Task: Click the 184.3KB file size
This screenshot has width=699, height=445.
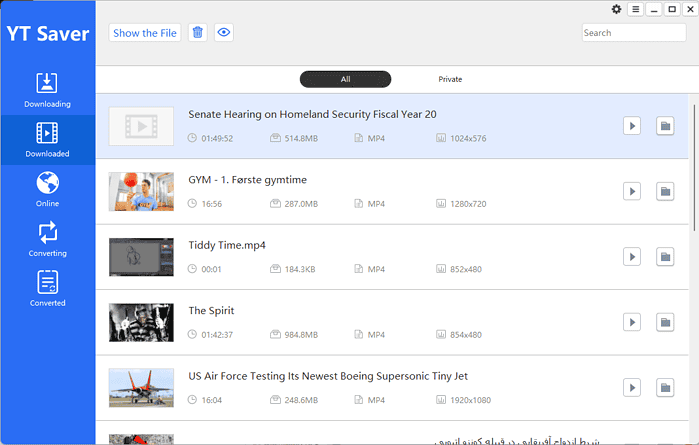Action: pyautogui.click(x=300, y=269)
